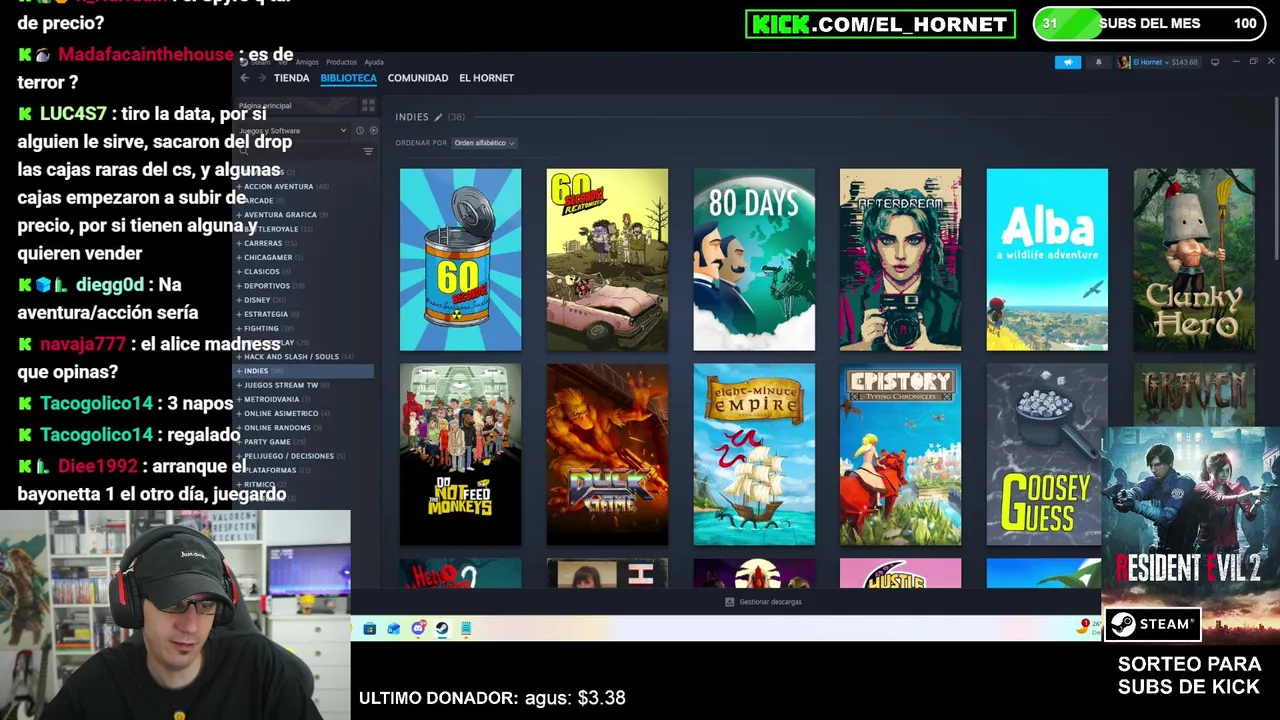Select METROIDVANIA collection
This screenshot has height=720, width=1280.
pyautogui.click(x=305, y=399)
